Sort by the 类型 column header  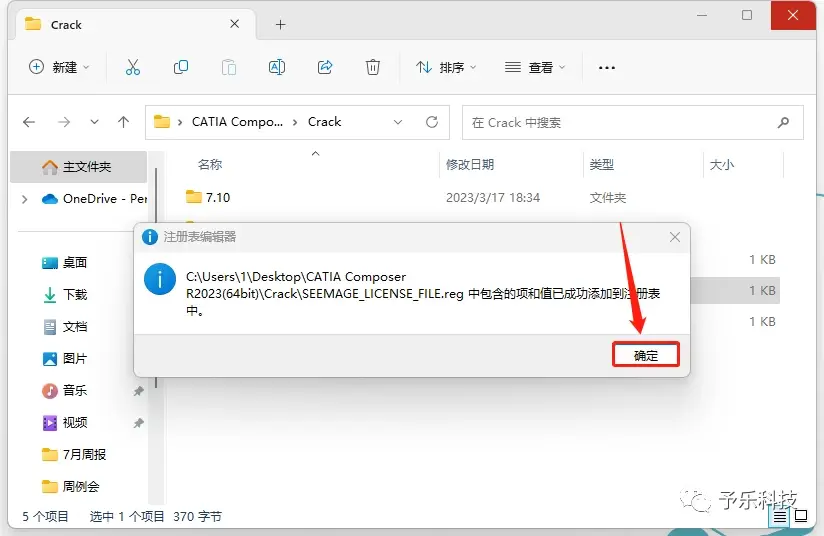point(602,164)
